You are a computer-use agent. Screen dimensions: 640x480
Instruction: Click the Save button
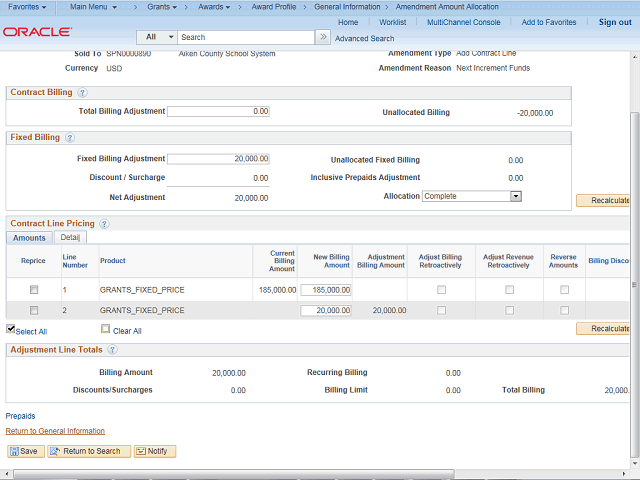24,451
